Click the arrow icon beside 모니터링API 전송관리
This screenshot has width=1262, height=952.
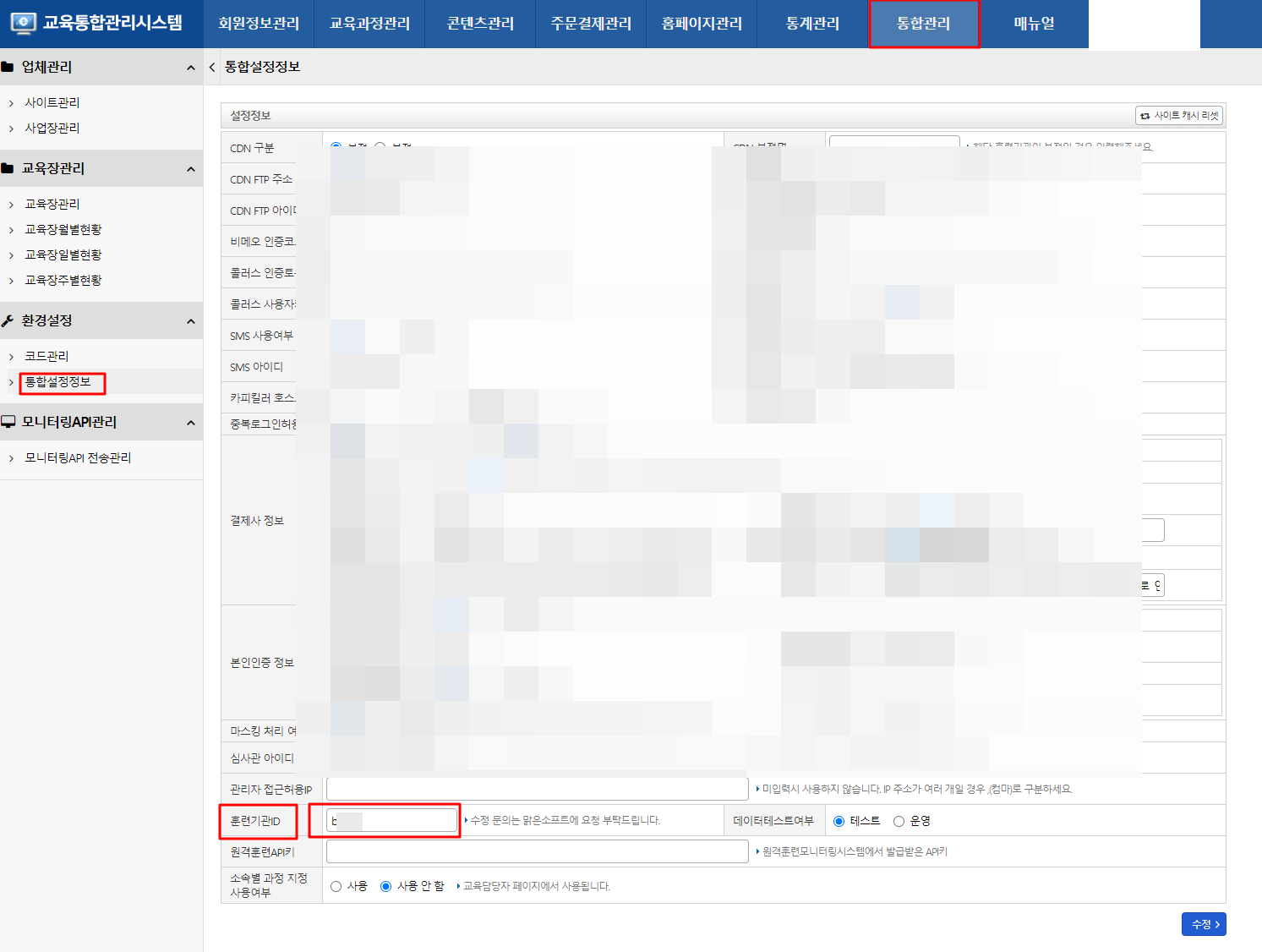pyautogui.click(x=12, y=457)
